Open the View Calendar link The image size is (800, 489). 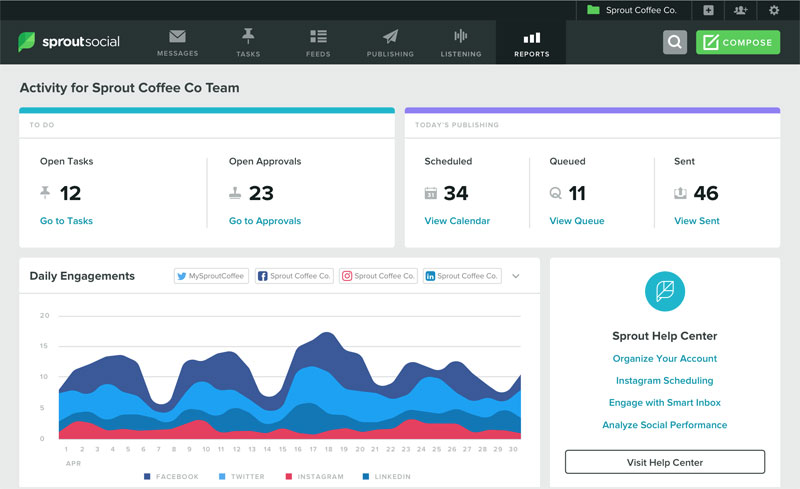tap(457, 221)
